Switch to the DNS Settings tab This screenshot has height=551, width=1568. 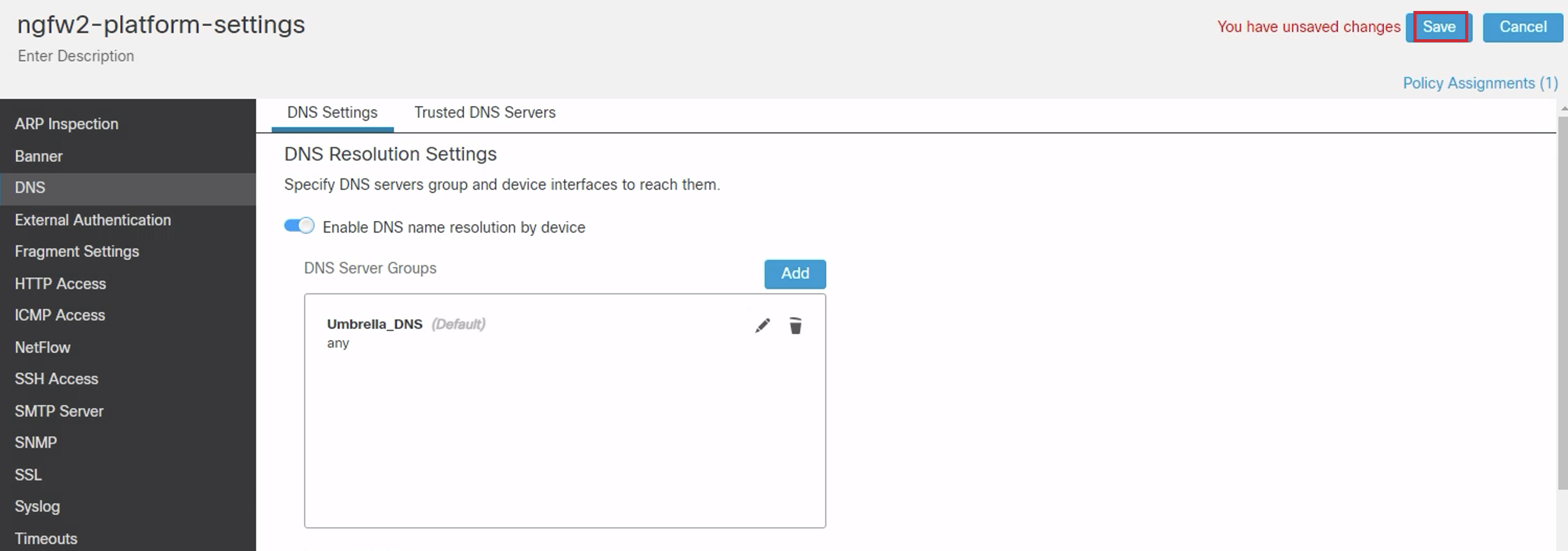point(332,113)
